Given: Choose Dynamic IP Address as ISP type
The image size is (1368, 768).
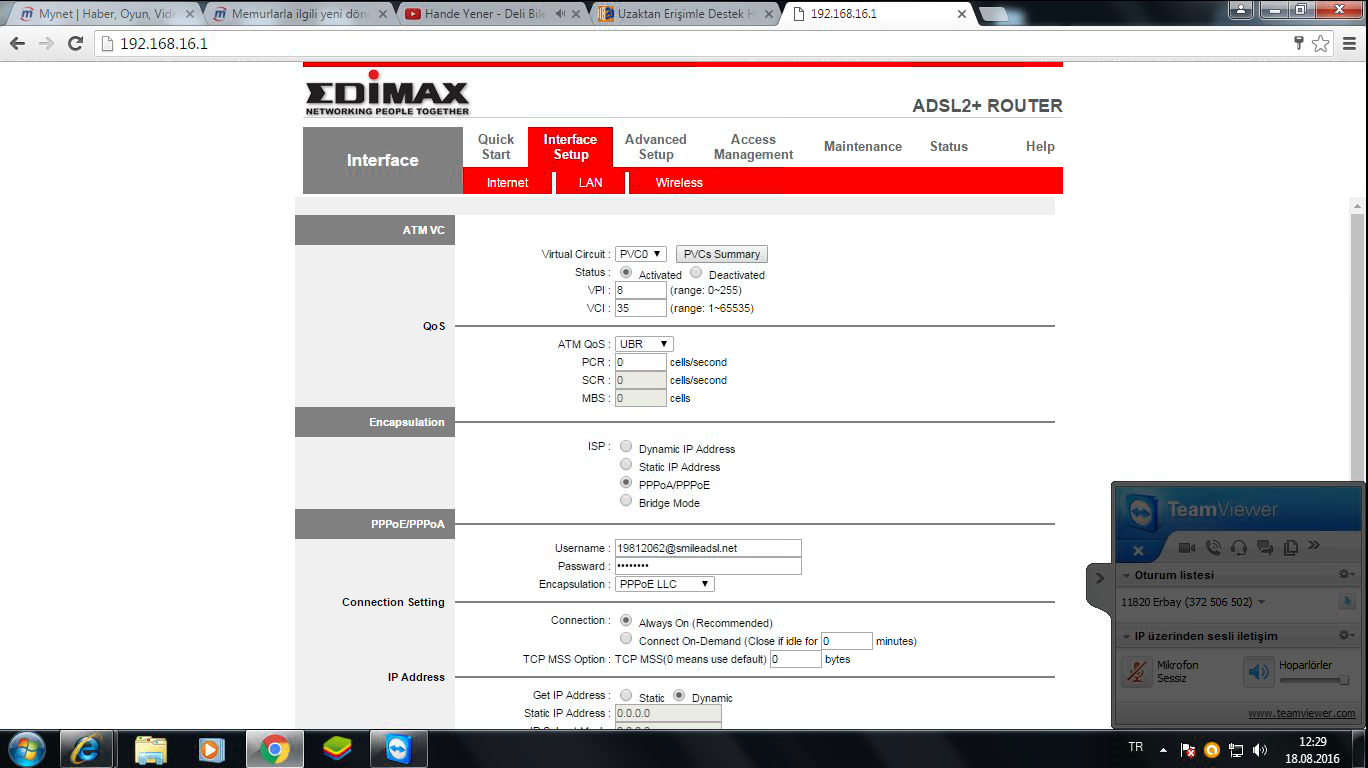Looking at the screenshot, I should click(626, 447).
